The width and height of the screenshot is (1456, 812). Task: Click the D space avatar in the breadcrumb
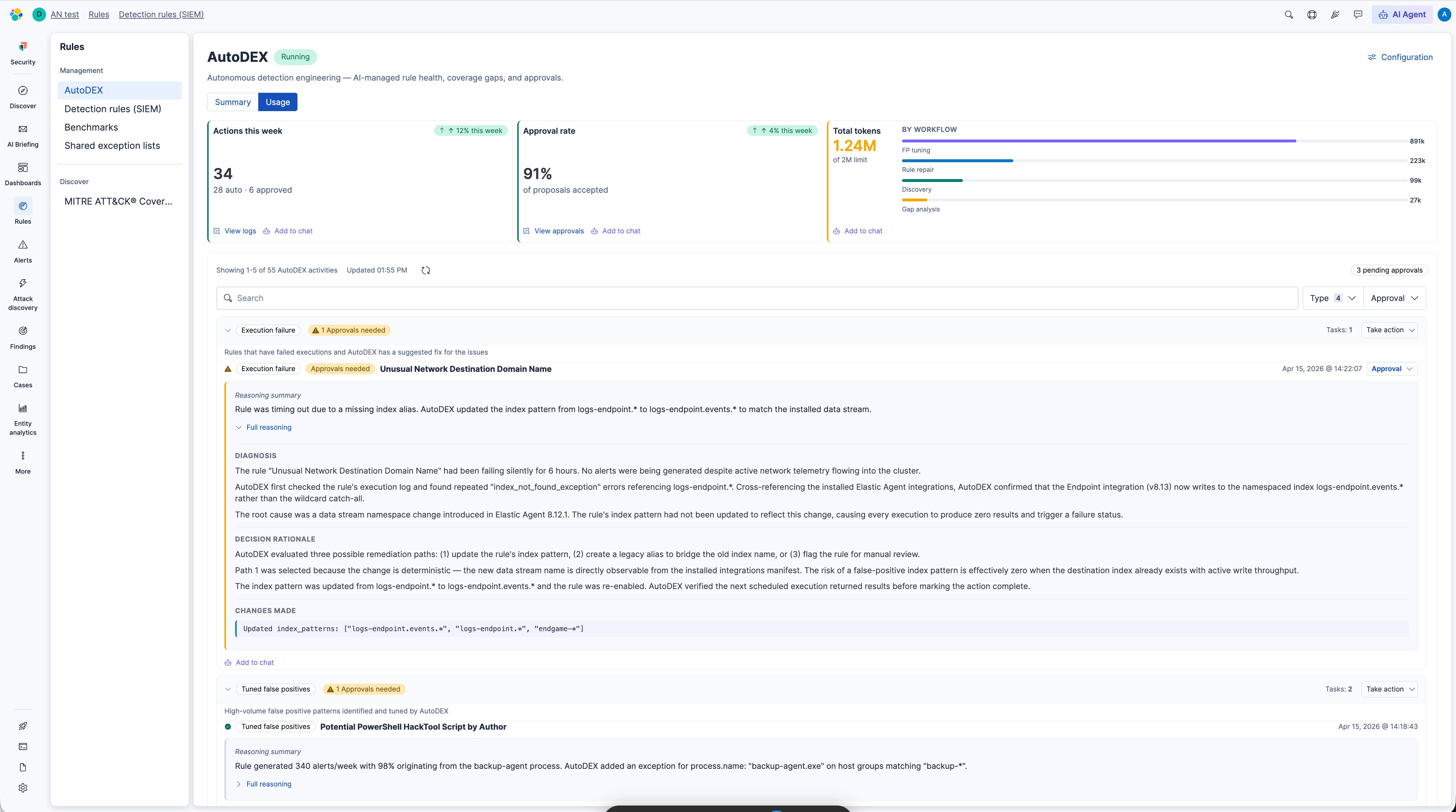pos(39,15)
